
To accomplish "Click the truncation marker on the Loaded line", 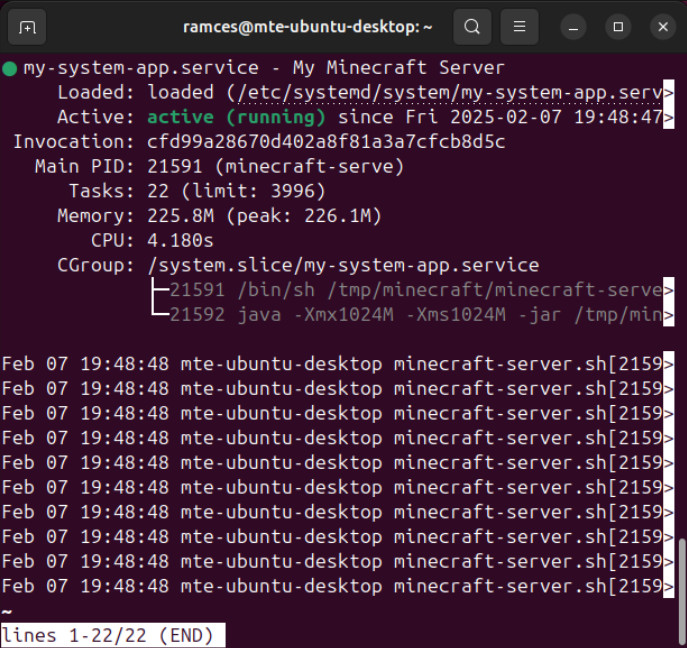I will point(669,93).
